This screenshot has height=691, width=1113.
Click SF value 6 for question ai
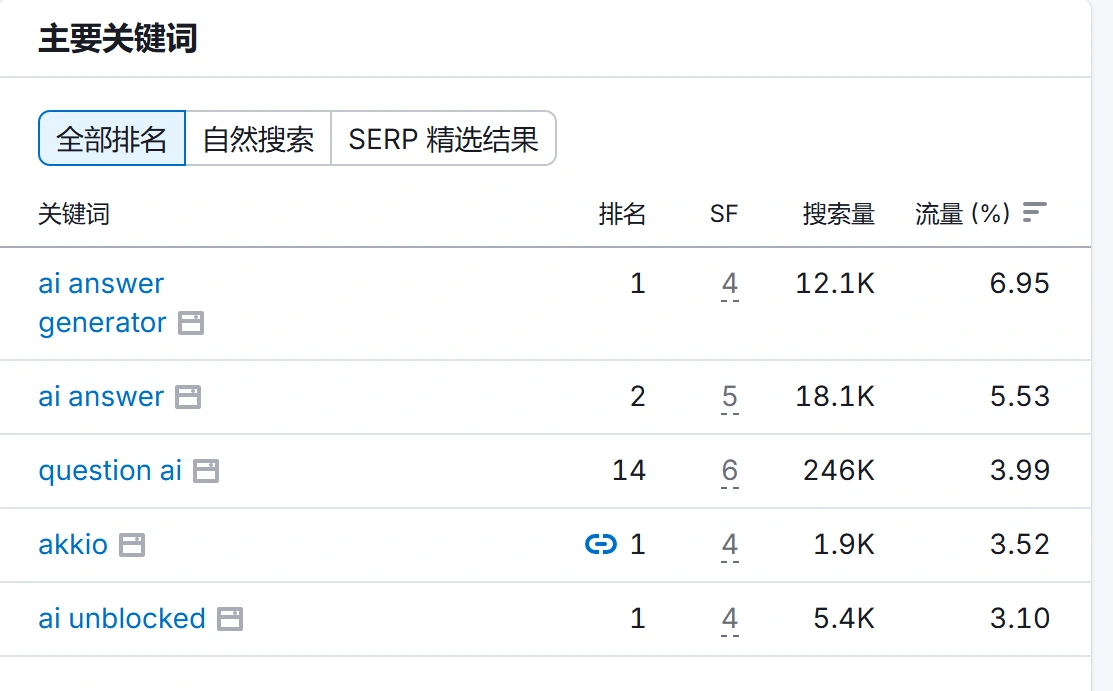click(730, 471)
